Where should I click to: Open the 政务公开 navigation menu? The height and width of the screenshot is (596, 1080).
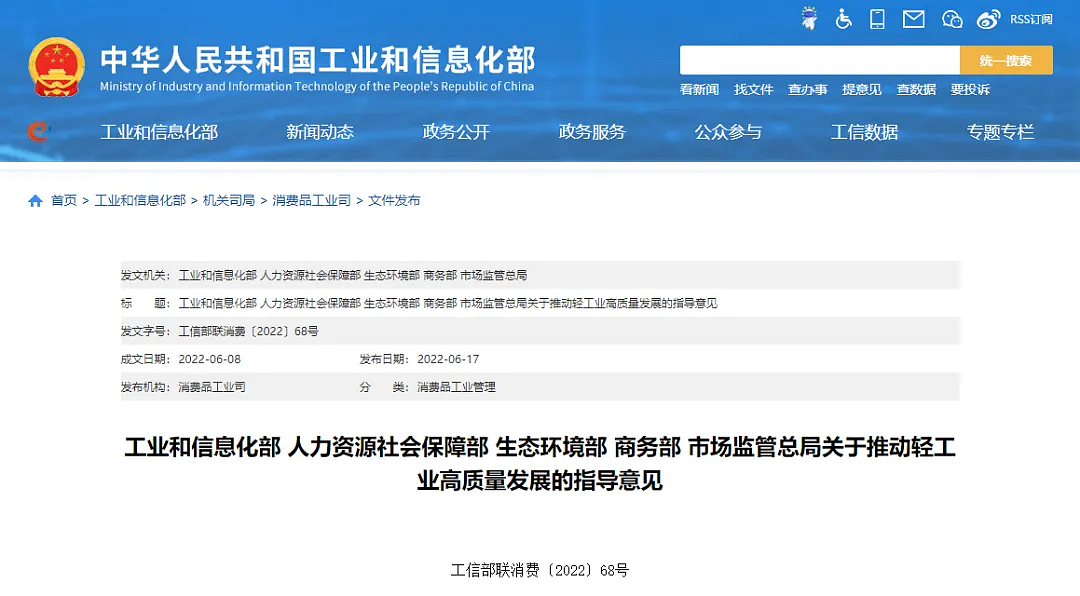click(x=456, y=132)
